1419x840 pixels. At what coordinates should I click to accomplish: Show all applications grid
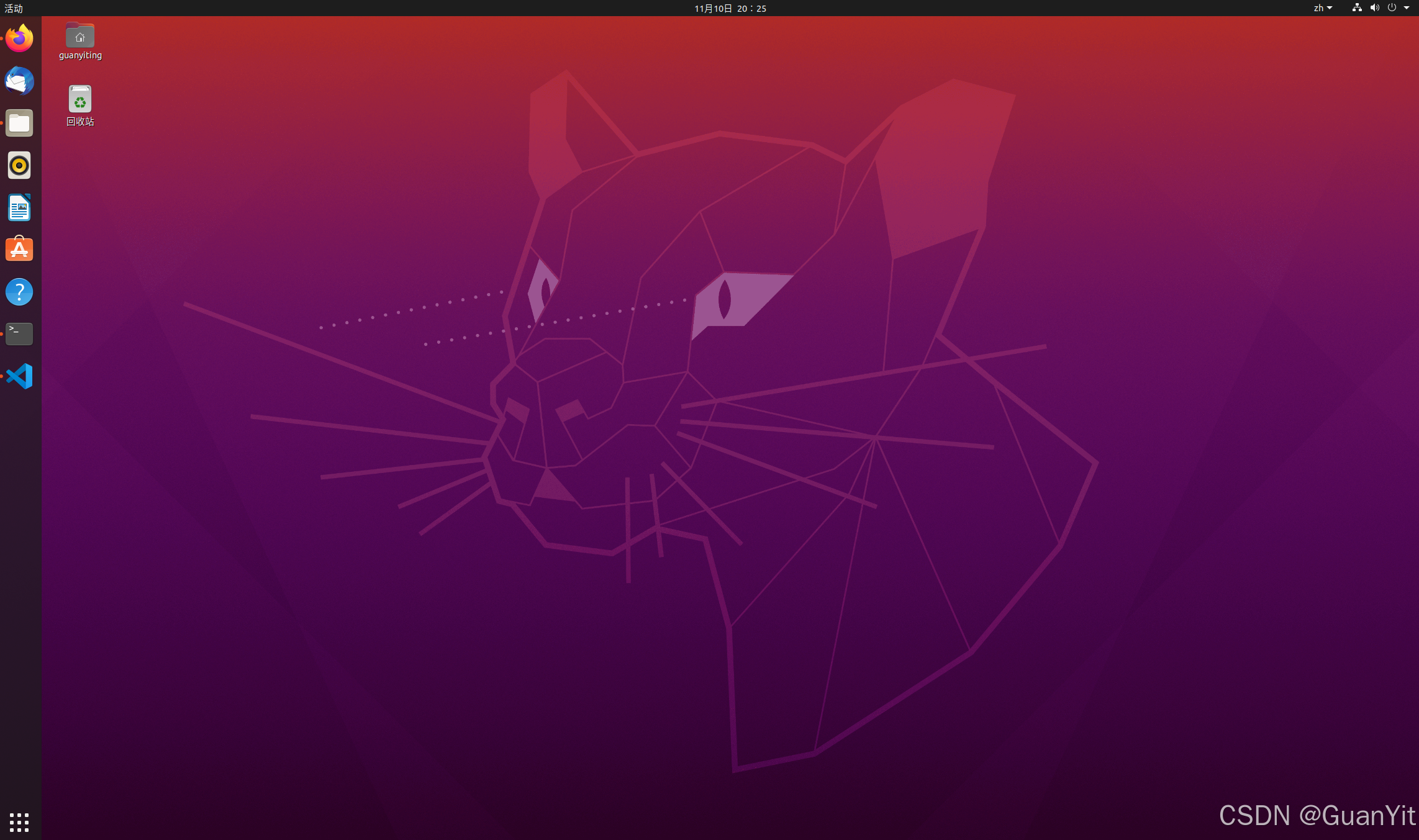coord(19,822)
